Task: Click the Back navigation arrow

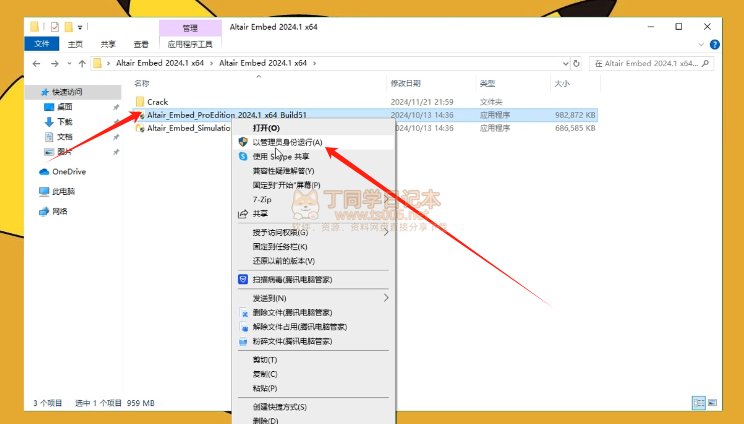Action: pyautogui.click(x=37, y=64)
